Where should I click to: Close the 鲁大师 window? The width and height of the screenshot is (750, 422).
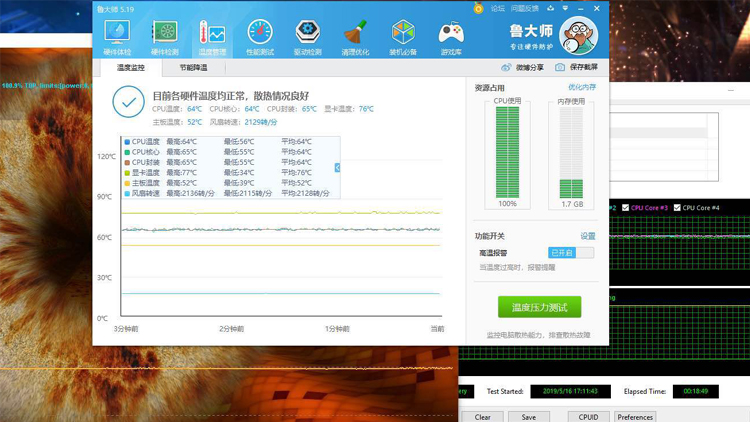click(x=596, y=8)
